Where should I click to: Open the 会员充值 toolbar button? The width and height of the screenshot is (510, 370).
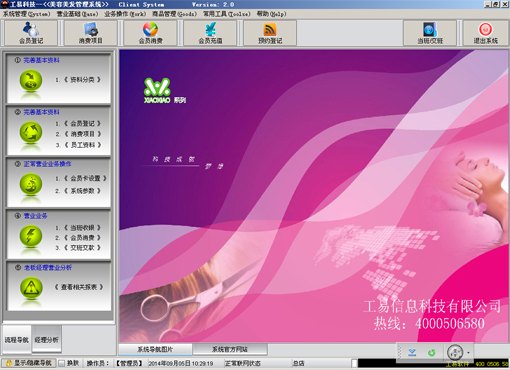[x=210, y=33]
